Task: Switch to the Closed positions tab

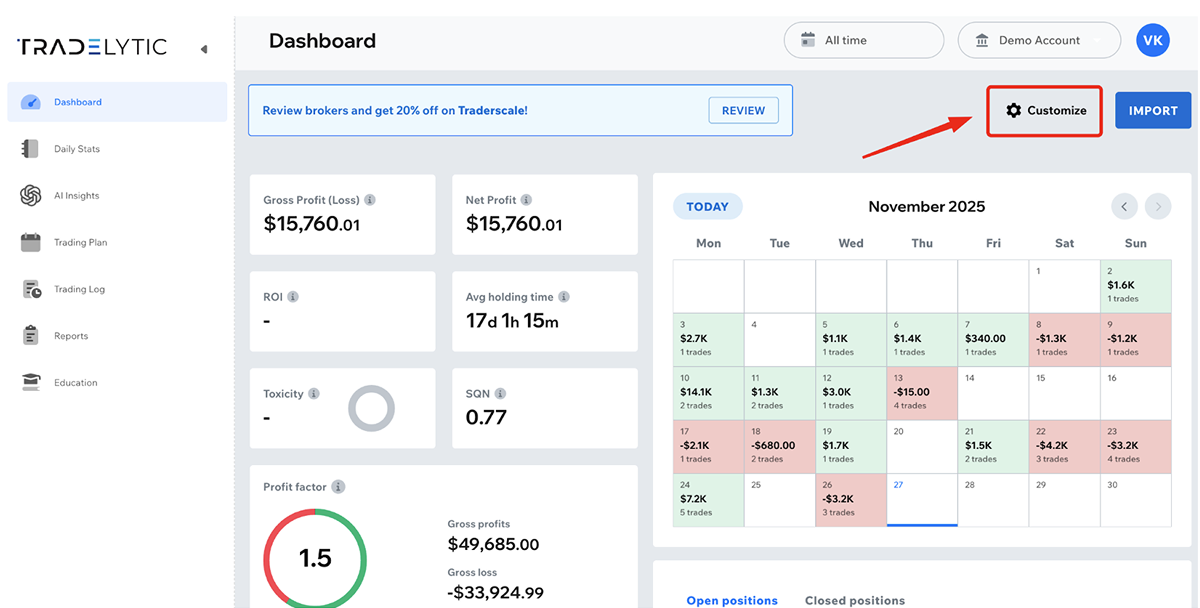Action: click(855, 600)
